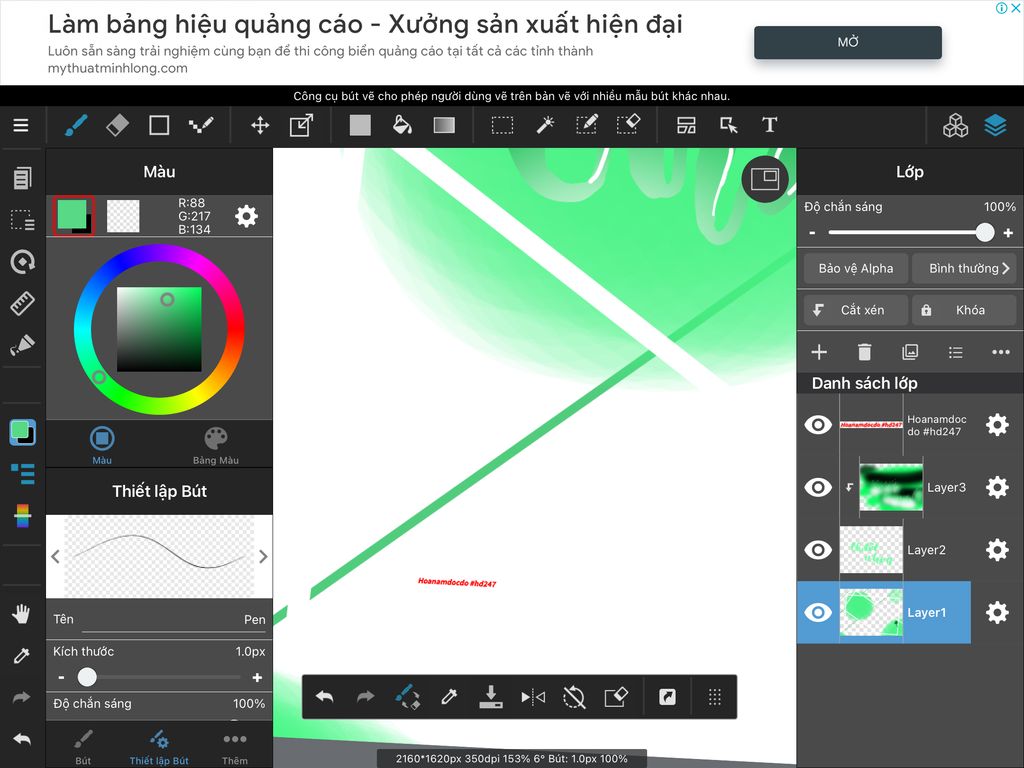Open Layer2 settings gear
Screen dimensions: 1024x768
(997, 550)
